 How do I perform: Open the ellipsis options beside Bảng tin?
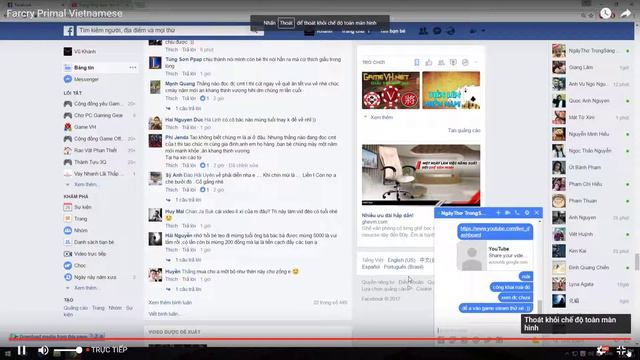click(133, 67)
